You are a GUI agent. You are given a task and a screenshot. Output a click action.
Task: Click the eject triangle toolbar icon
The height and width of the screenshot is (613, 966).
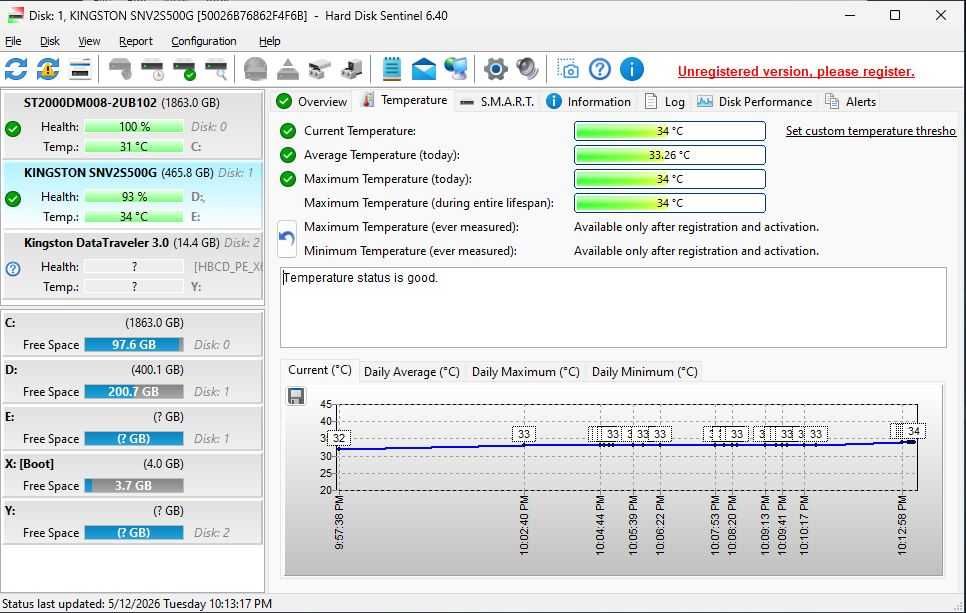[287, 69]
